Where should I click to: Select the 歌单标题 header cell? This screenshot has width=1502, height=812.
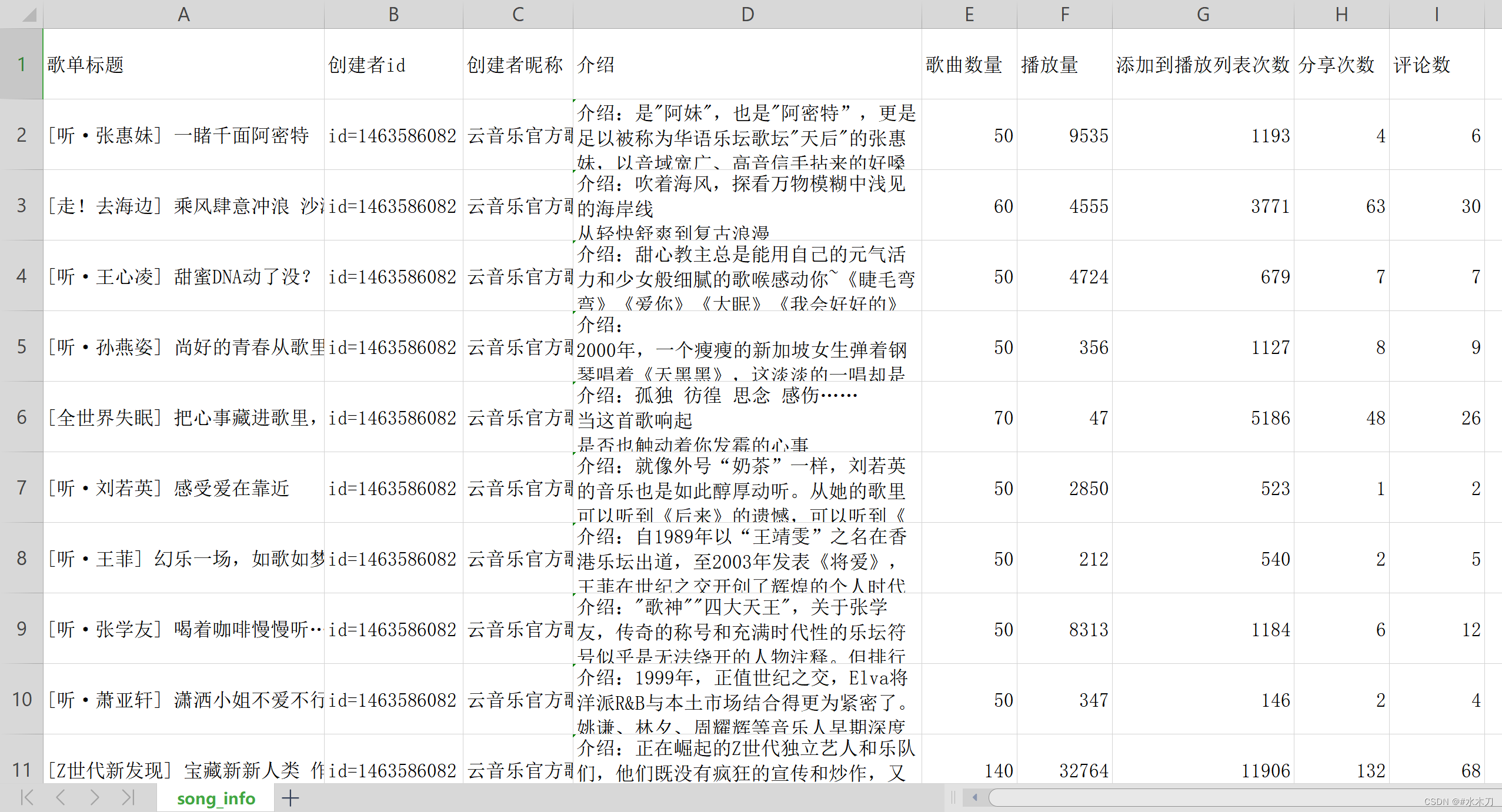(183, 64)
